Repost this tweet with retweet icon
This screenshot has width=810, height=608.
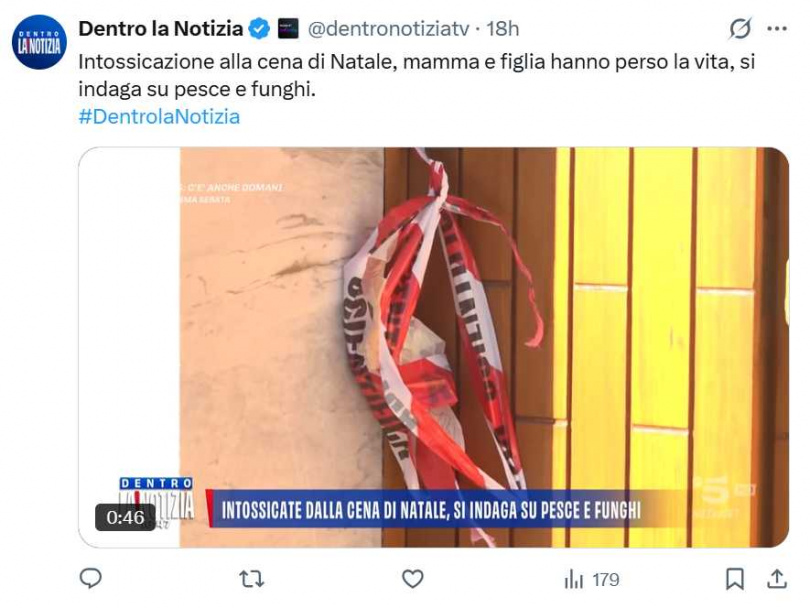[x=252, y=579]
